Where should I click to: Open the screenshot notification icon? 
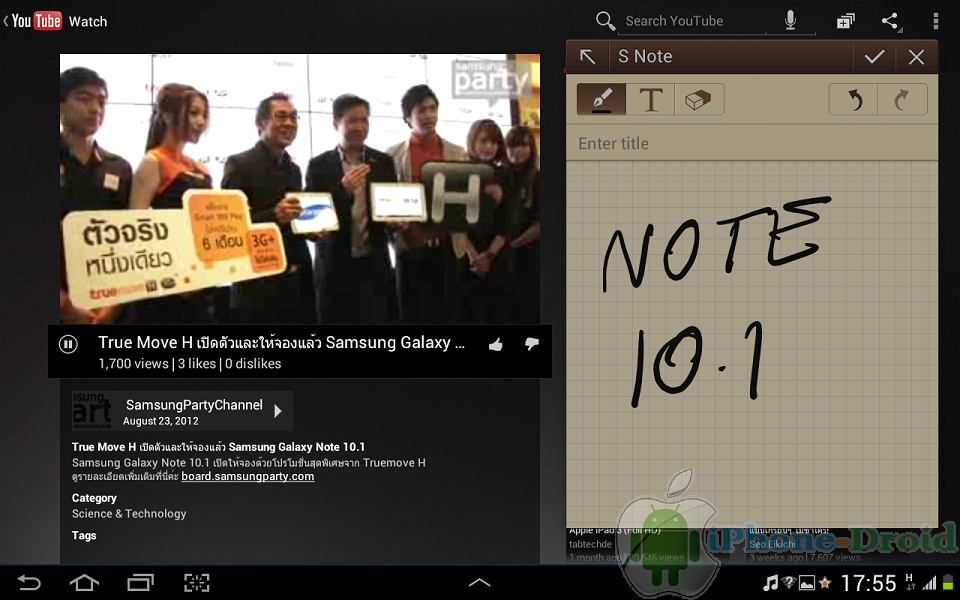[807, 583]
